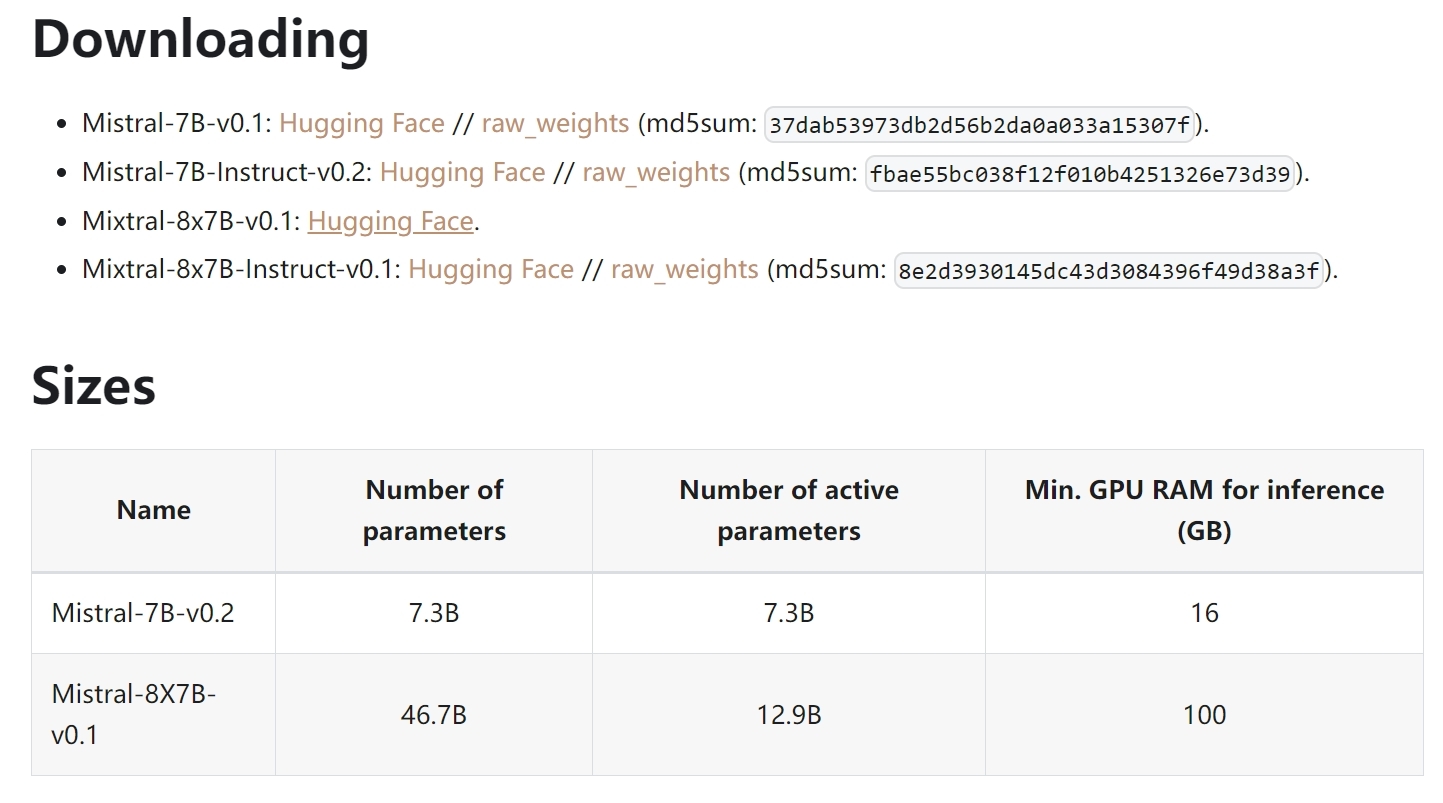Open Hugging Face link for Mistral-7B-Instruct-v0.2
This screenshot has width=1443, height=803.
point(462,172)
